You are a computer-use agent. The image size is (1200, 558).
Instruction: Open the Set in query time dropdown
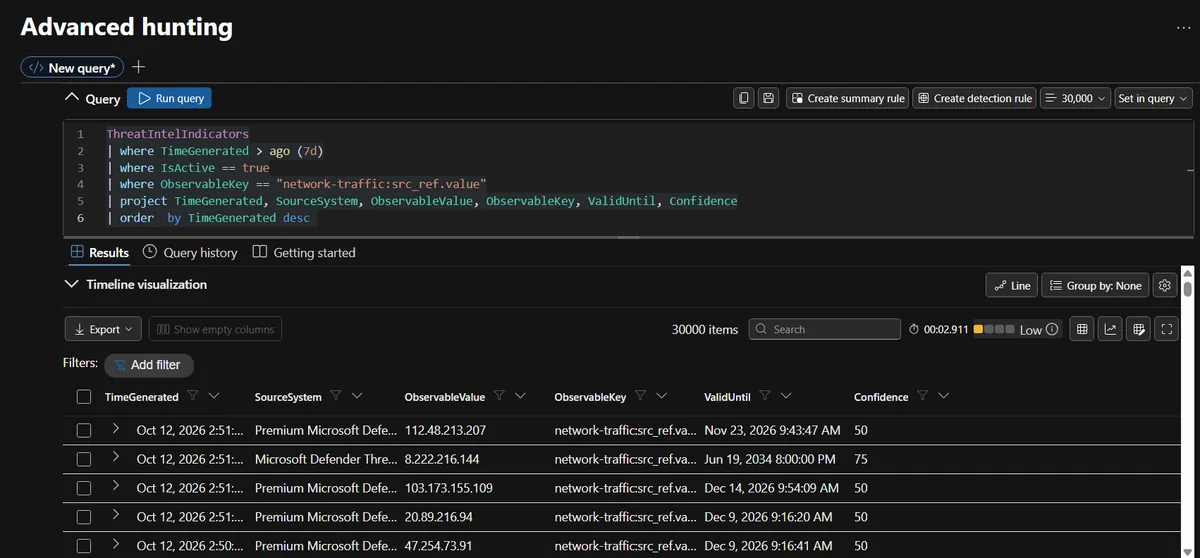tap(1153, 98)
